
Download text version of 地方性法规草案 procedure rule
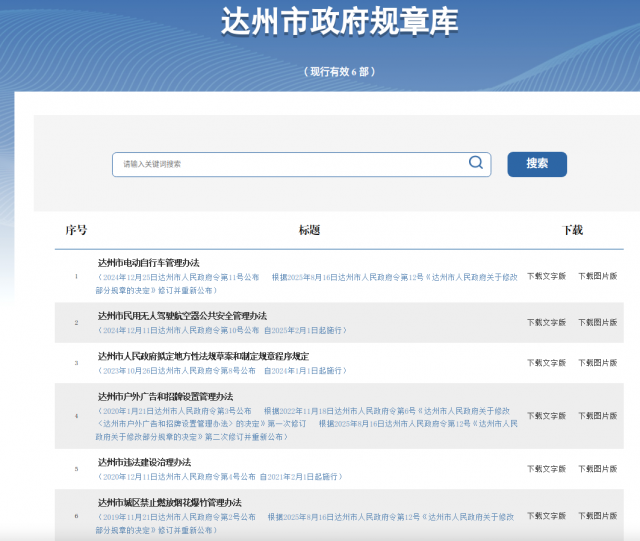coord(546,362)
